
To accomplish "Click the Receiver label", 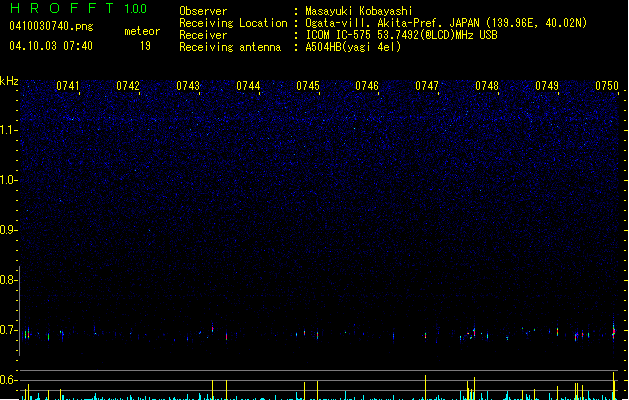I will (203, 35).
